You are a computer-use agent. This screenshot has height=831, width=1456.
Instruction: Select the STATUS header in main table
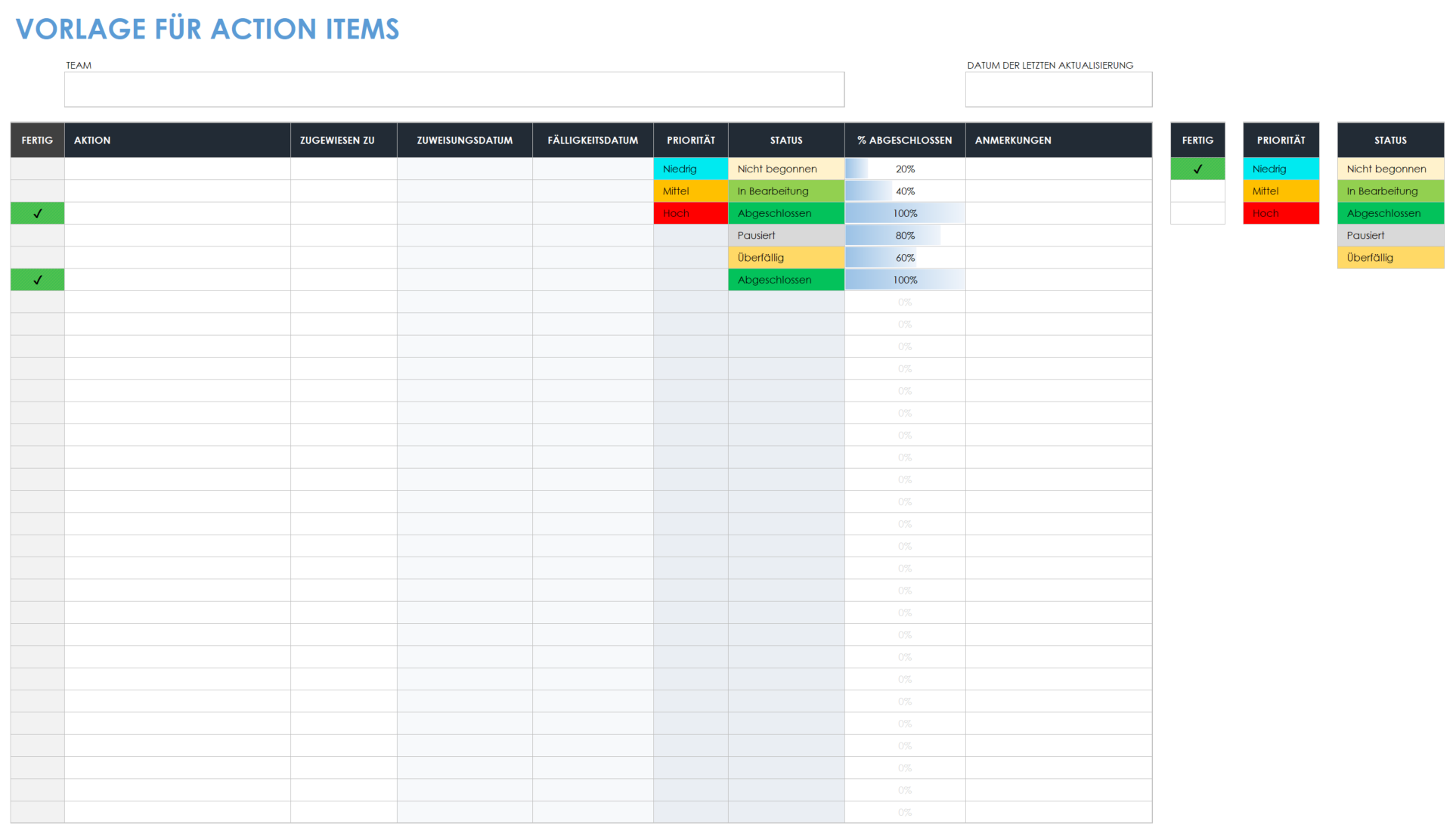tap(786, 140)
